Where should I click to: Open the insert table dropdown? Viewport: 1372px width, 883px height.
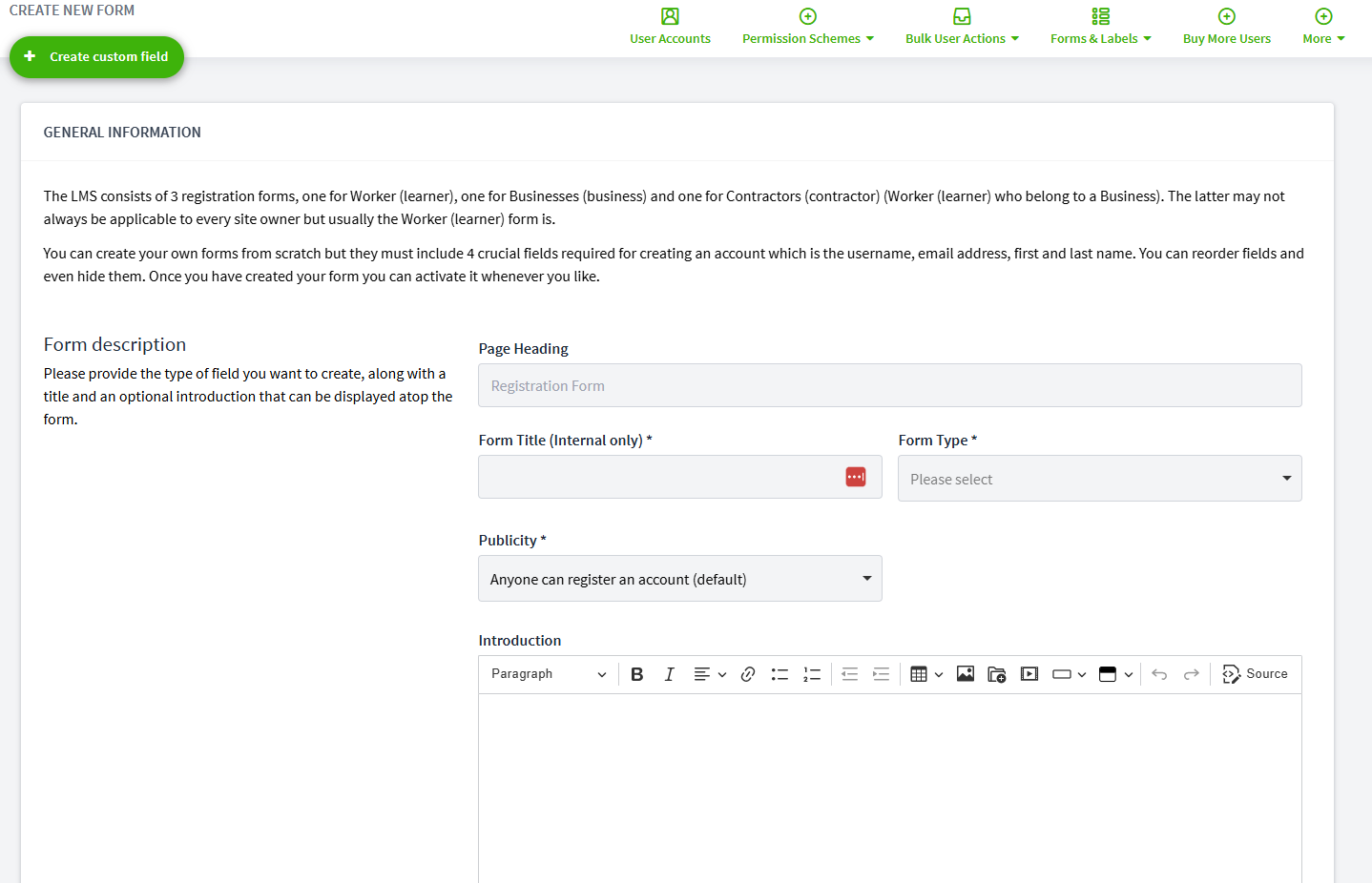926,674
